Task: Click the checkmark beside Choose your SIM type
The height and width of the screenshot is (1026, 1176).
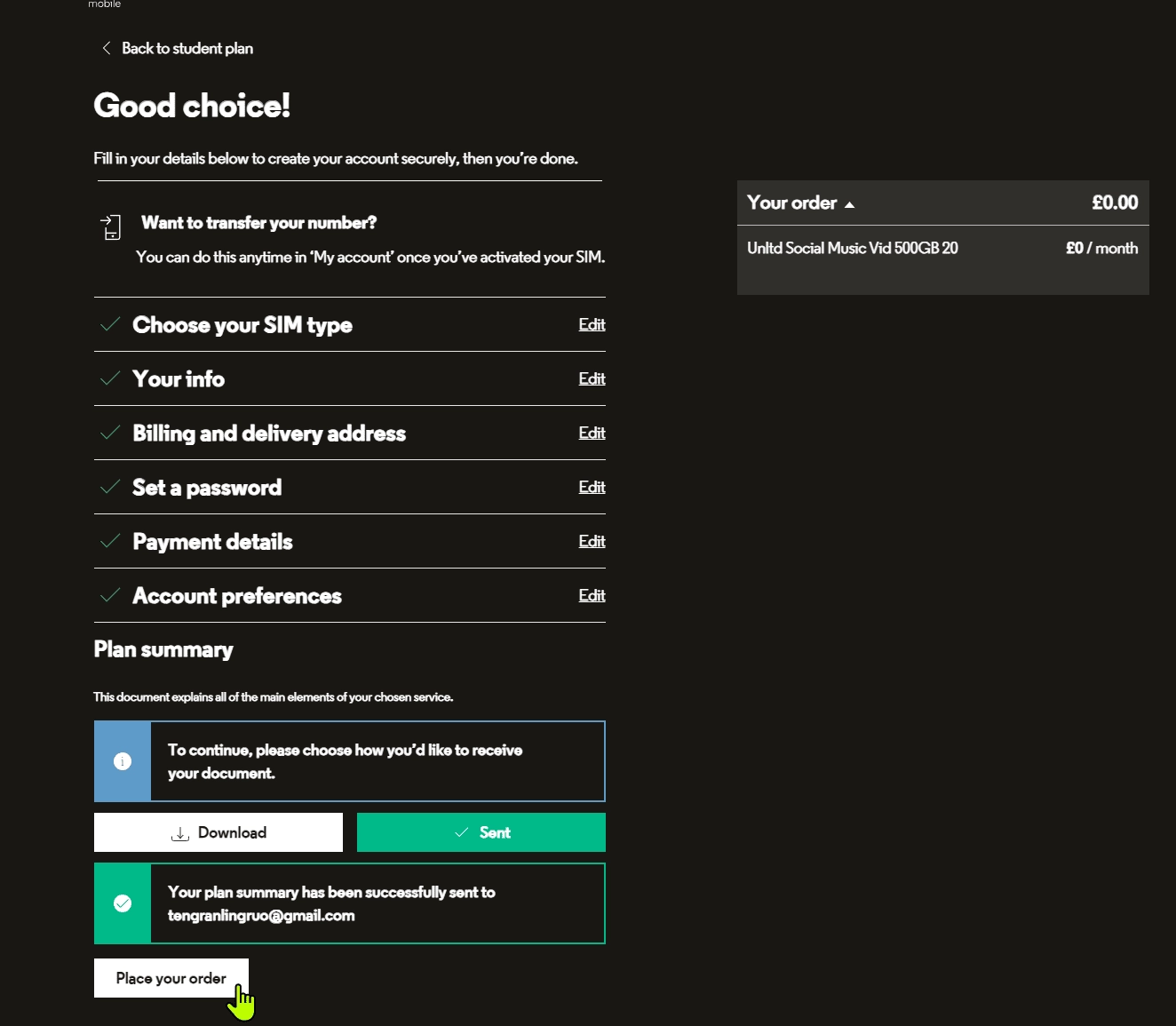Action: 110,325
